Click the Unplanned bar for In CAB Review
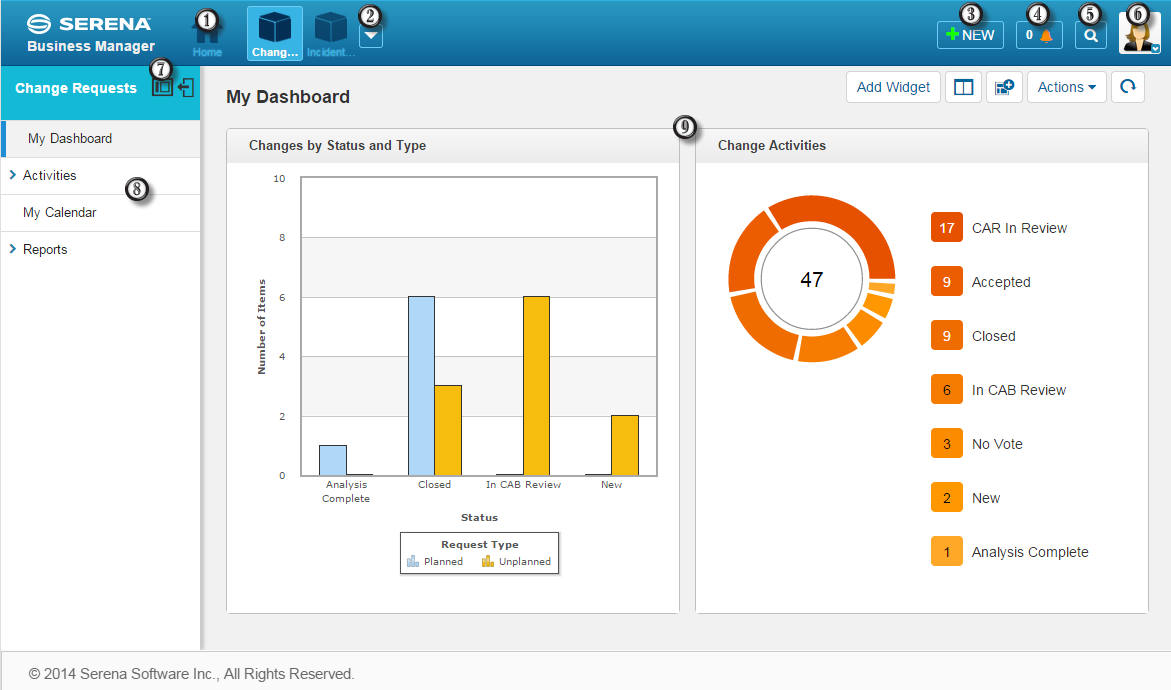1171x690 pixels. (536, 386)
